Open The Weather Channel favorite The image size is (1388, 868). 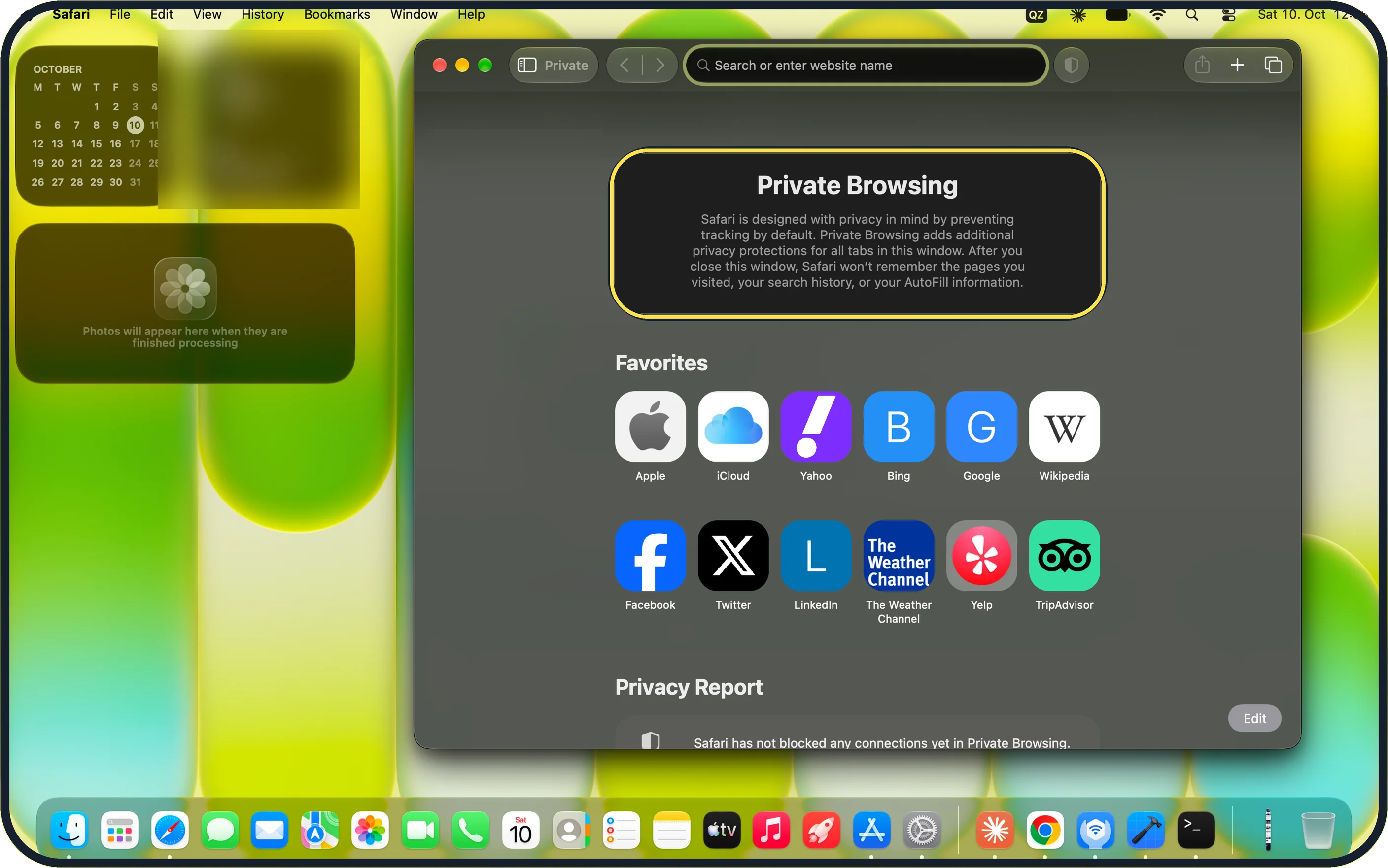(x=898, y=556)
